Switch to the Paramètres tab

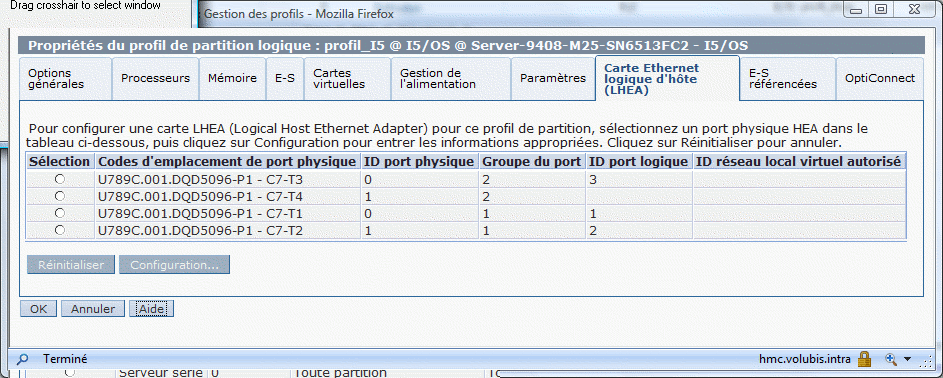(553, 78)
